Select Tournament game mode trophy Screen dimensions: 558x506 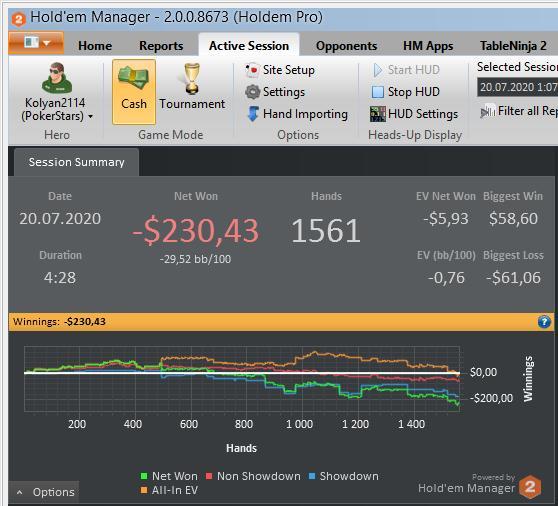pos(192,79)
